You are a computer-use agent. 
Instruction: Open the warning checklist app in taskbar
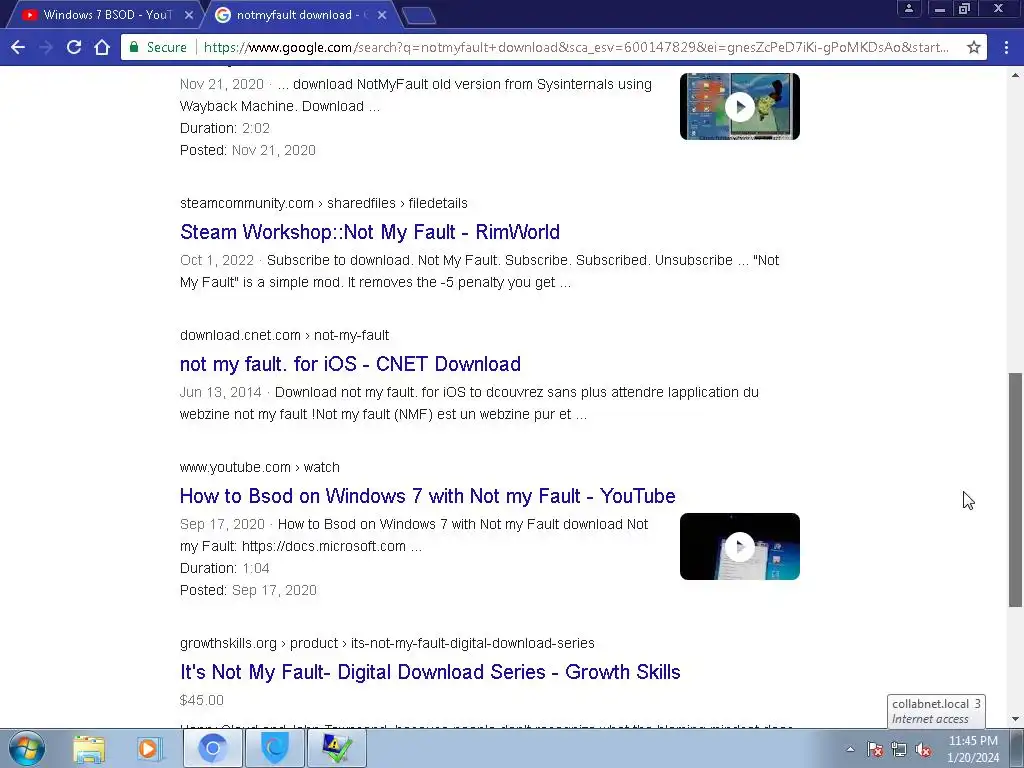point(337,748)
